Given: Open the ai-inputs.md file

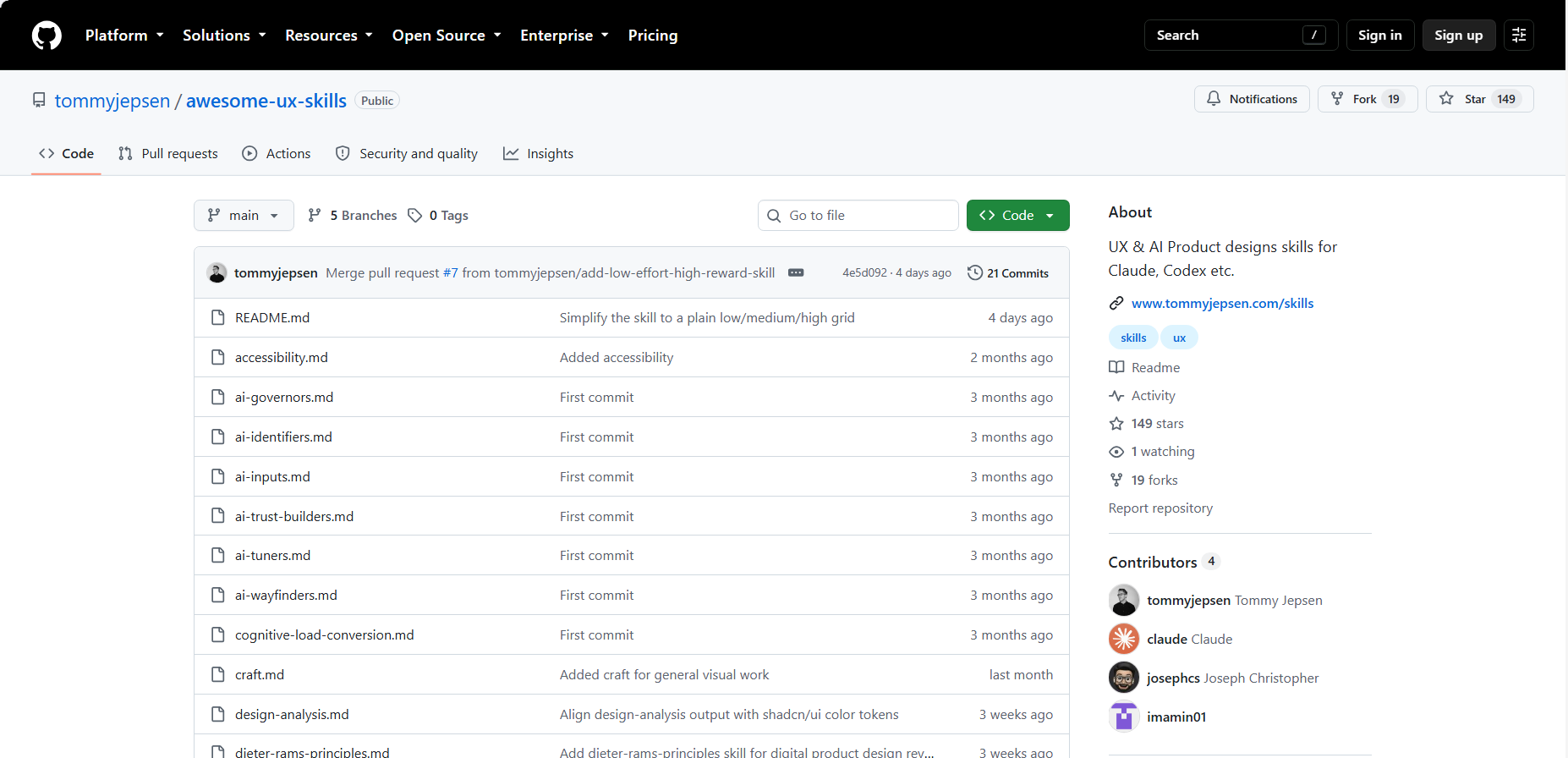Looking at the screenshot, I should click(x=272, y=477).
